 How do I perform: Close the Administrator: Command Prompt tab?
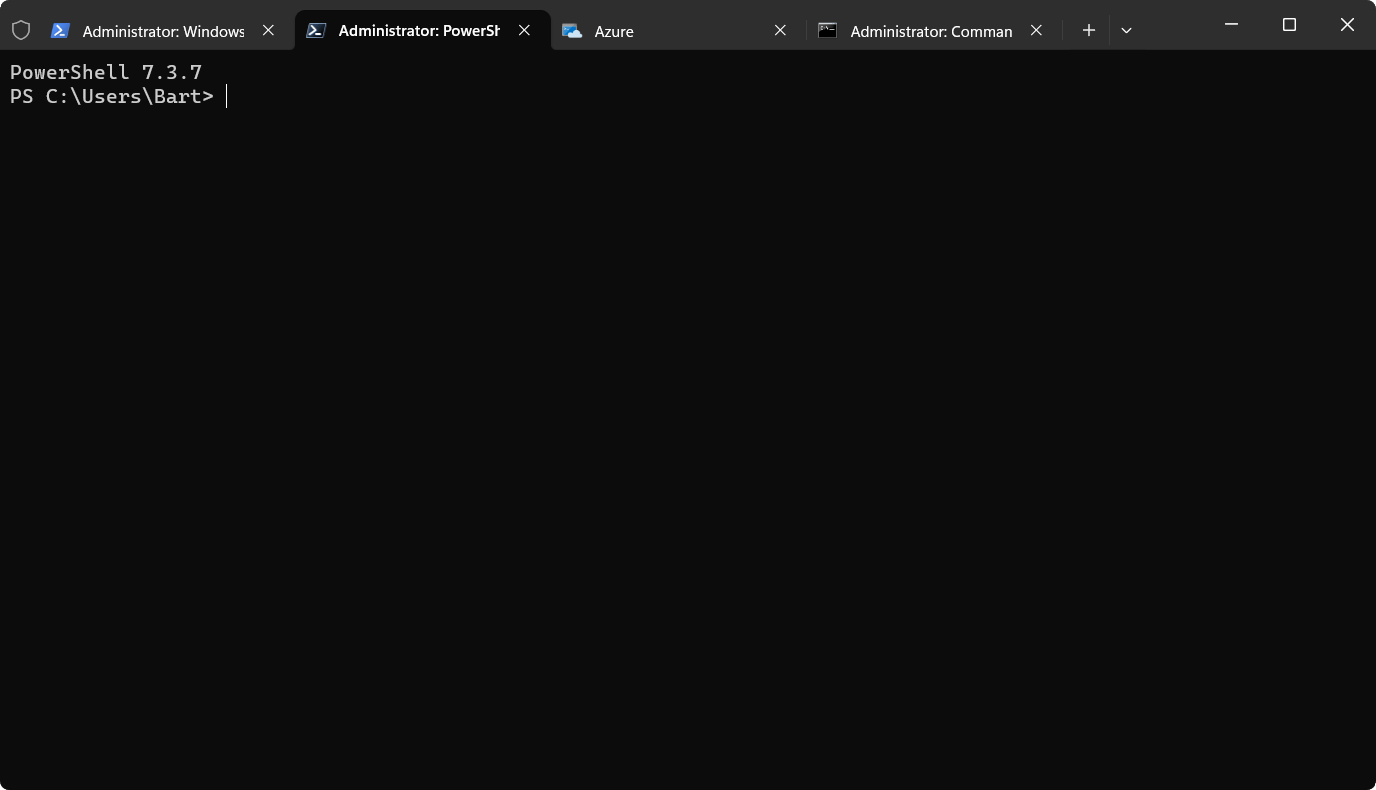tap(1036, 30)
